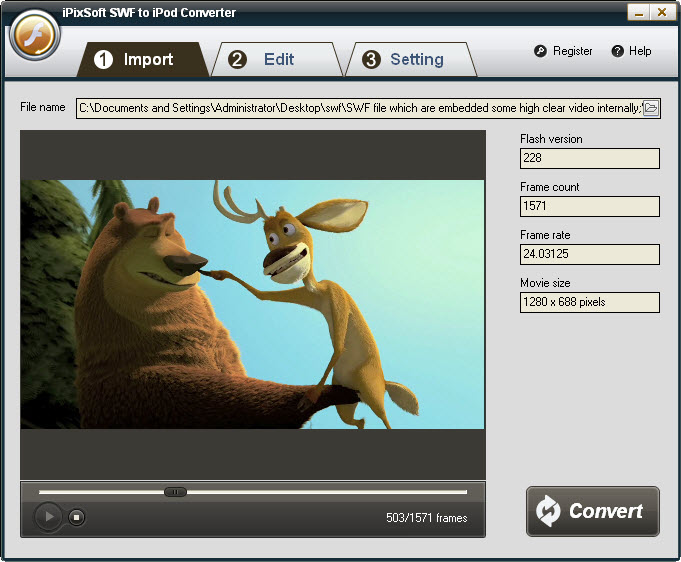This screenshot has width=681, height=562.
Task: Click the Flash logo icon in title bar
Action: point(35,36)
